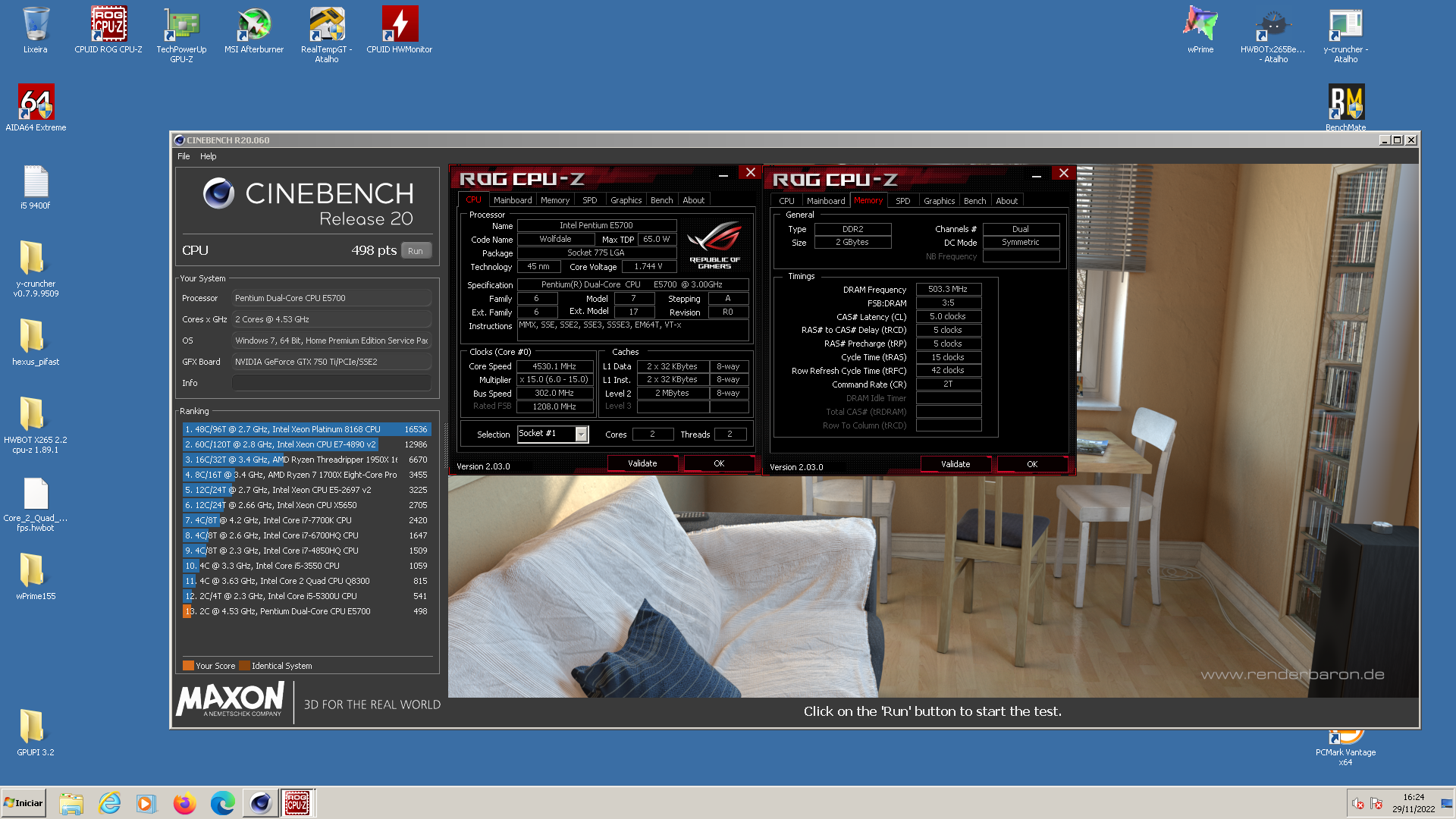This screenshot has width=1456, height=819.
Task: Click Validate in right CPU-Z Memory window
Action: (x=955, y=464)
